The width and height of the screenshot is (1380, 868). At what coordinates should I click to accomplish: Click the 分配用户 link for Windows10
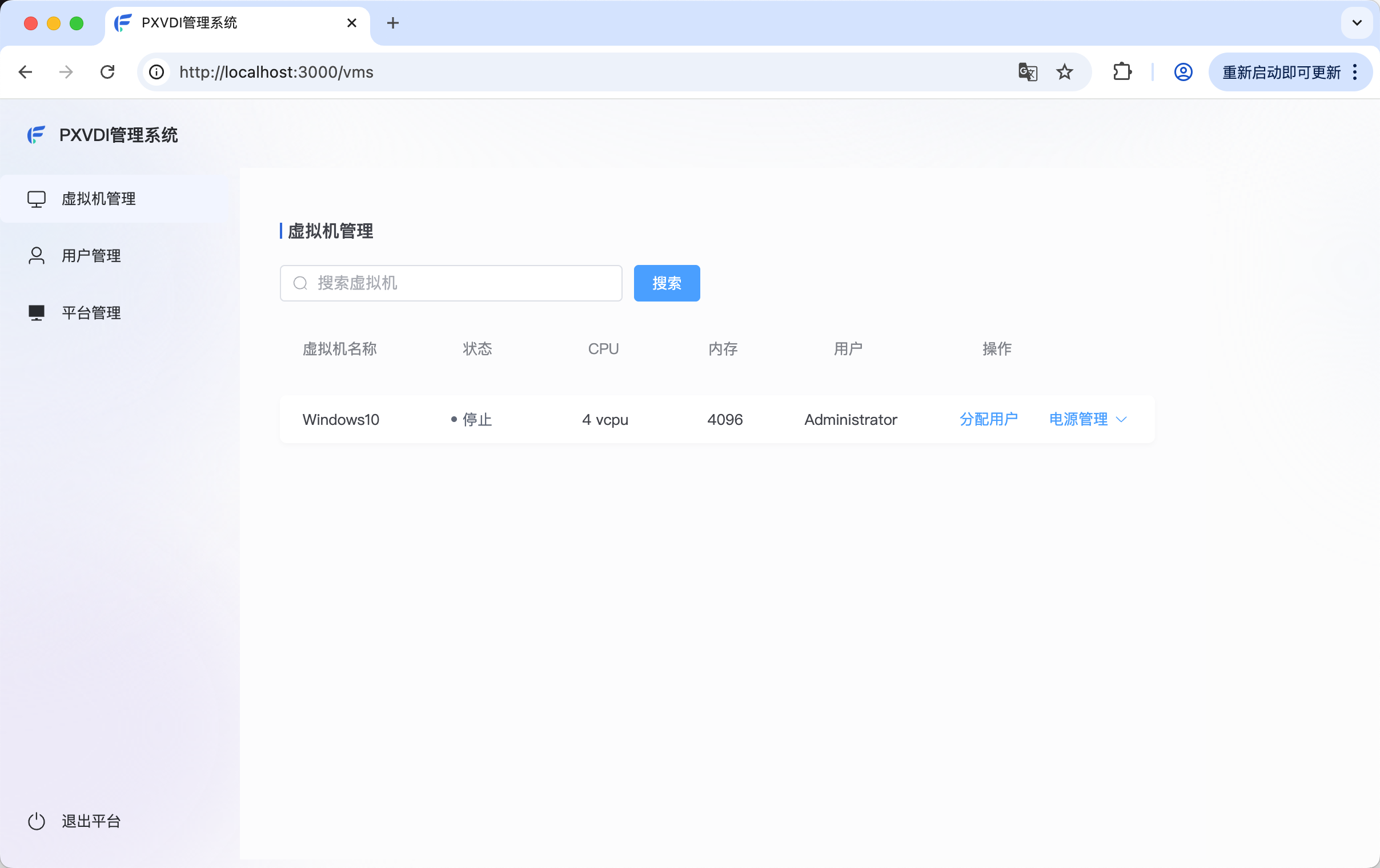[x=988, y=419]
